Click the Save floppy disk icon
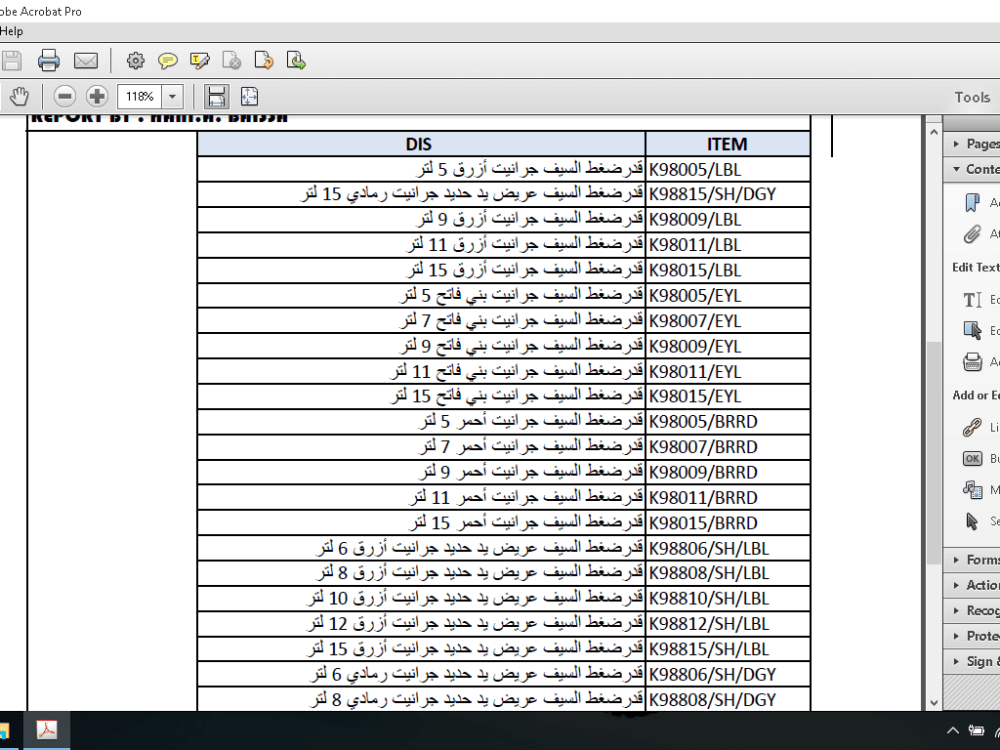 point(11,61)
